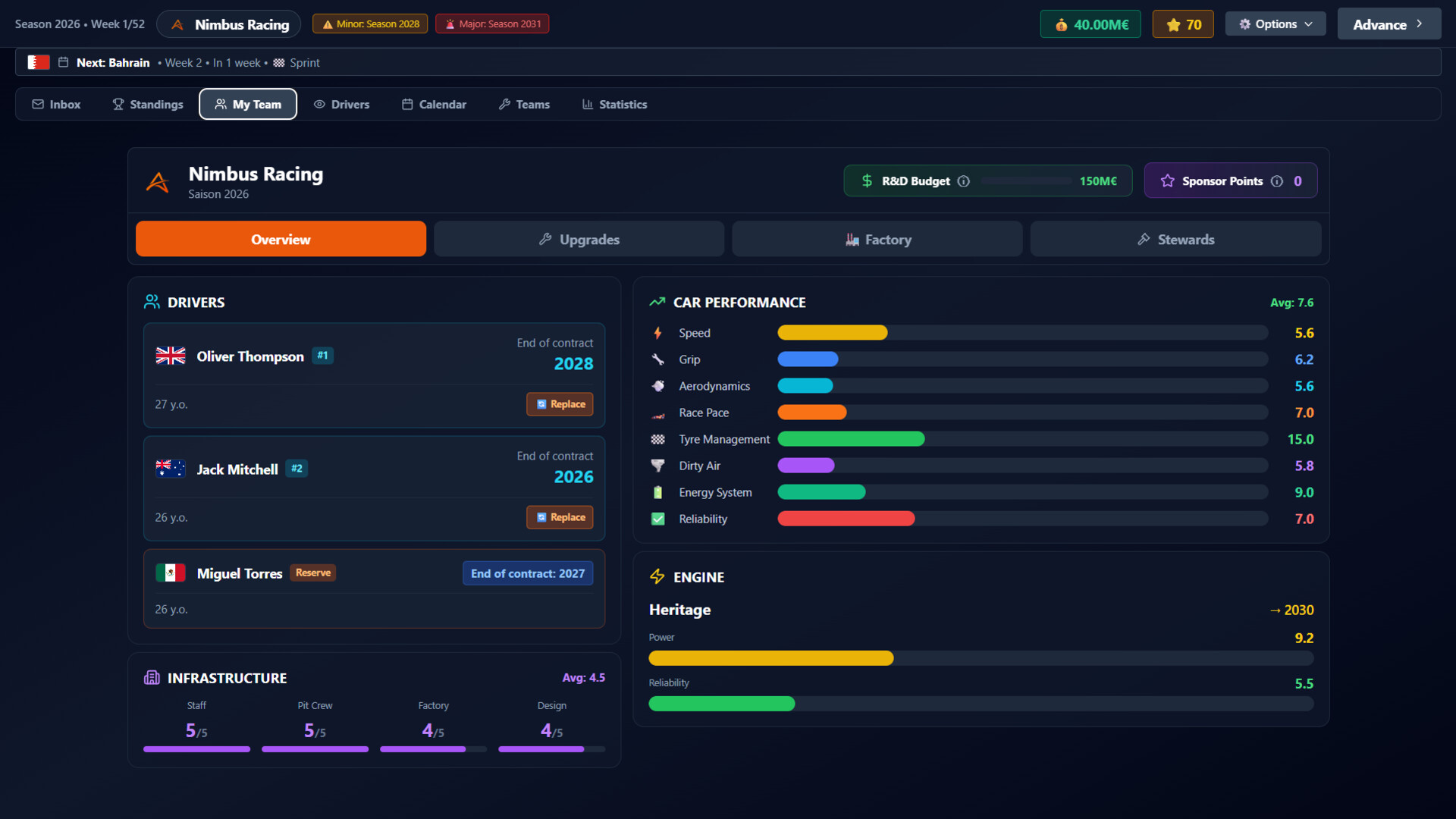Screen dimensions: 1456x819
Task: Switch to the Standings section
Action: [x=147, y=104]
